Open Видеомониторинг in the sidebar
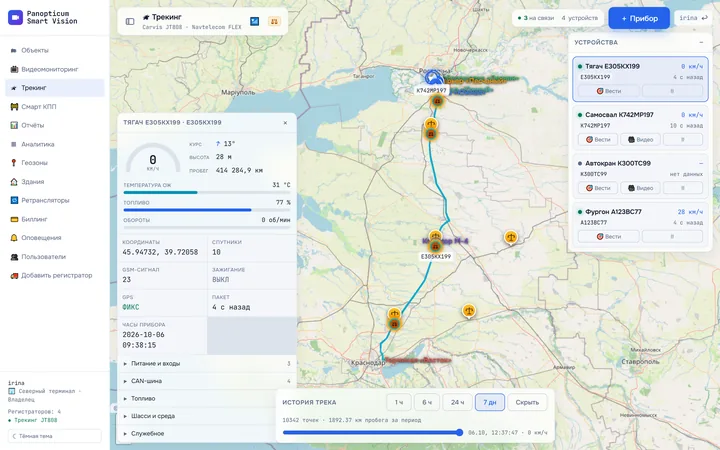Image resolution: width=720 pixels, height=450 pixels. pyautogui.click(x=55, y=69)
